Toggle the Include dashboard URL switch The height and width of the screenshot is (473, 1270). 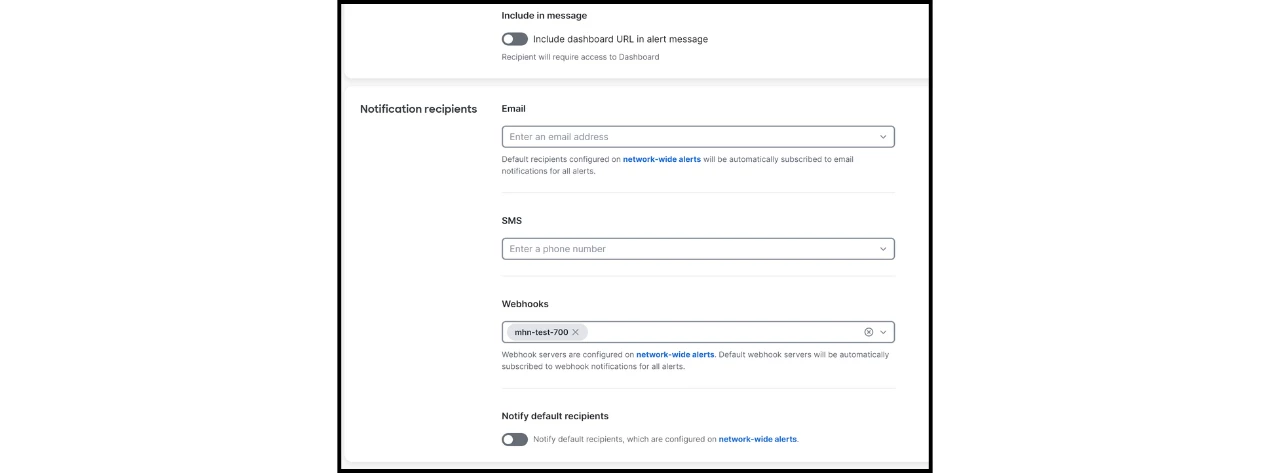(x=514, y=39)
